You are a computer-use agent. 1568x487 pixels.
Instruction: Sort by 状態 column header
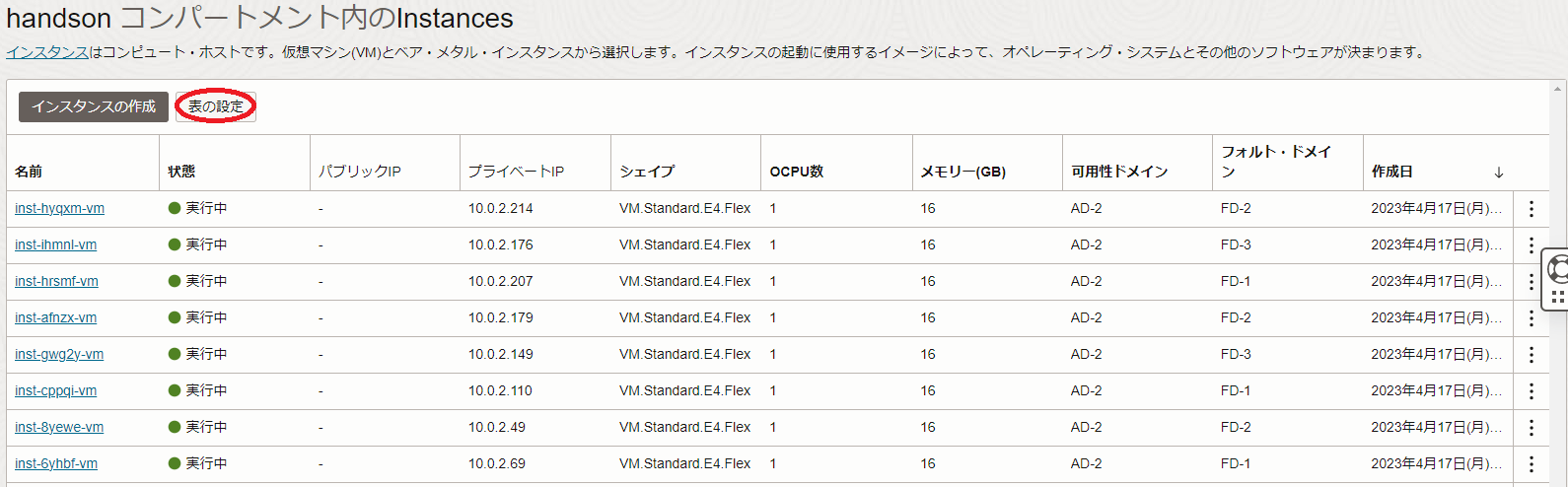181,172
